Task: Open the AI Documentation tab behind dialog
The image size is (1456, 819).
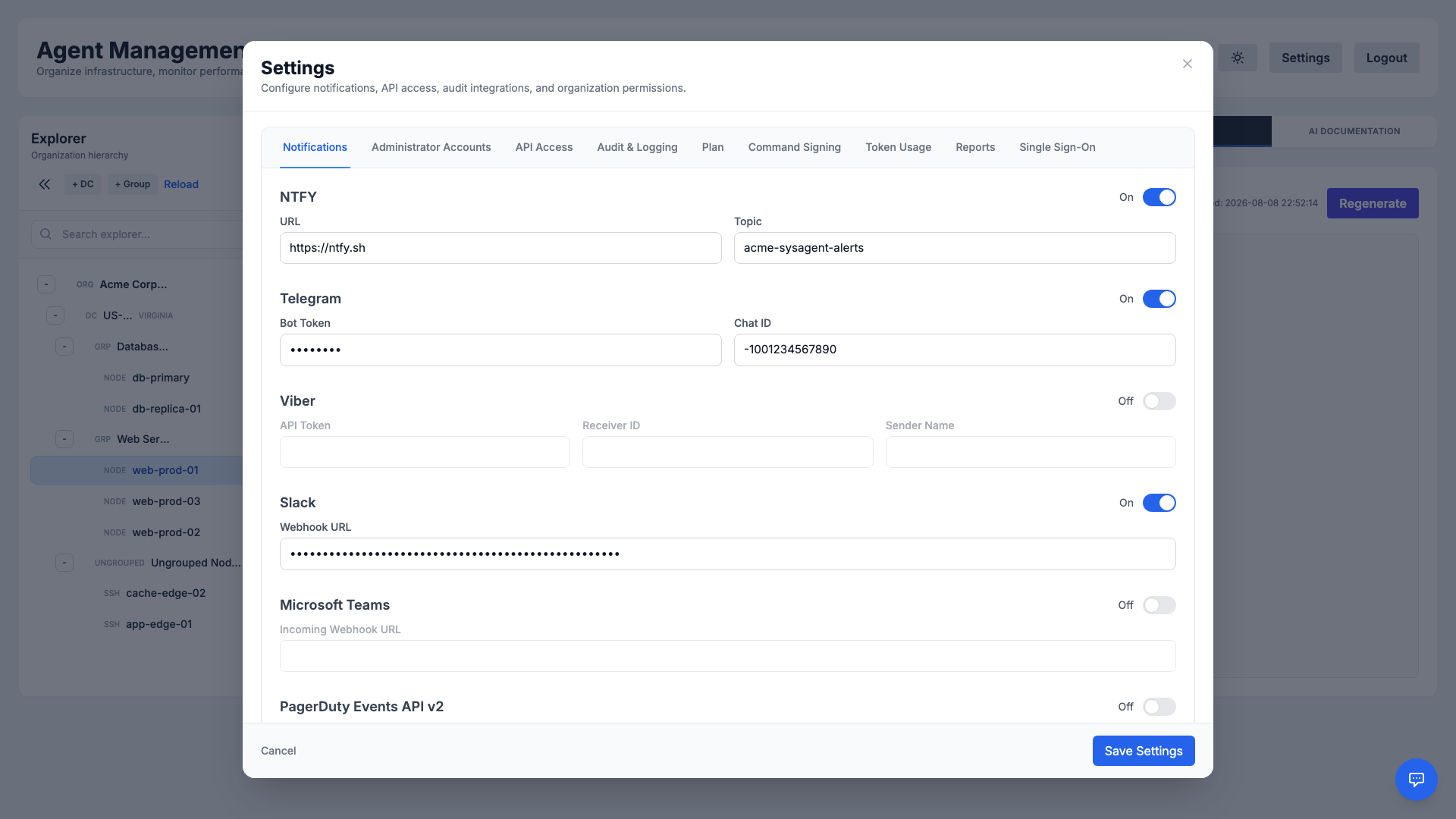Action: tap(1354, 131)
